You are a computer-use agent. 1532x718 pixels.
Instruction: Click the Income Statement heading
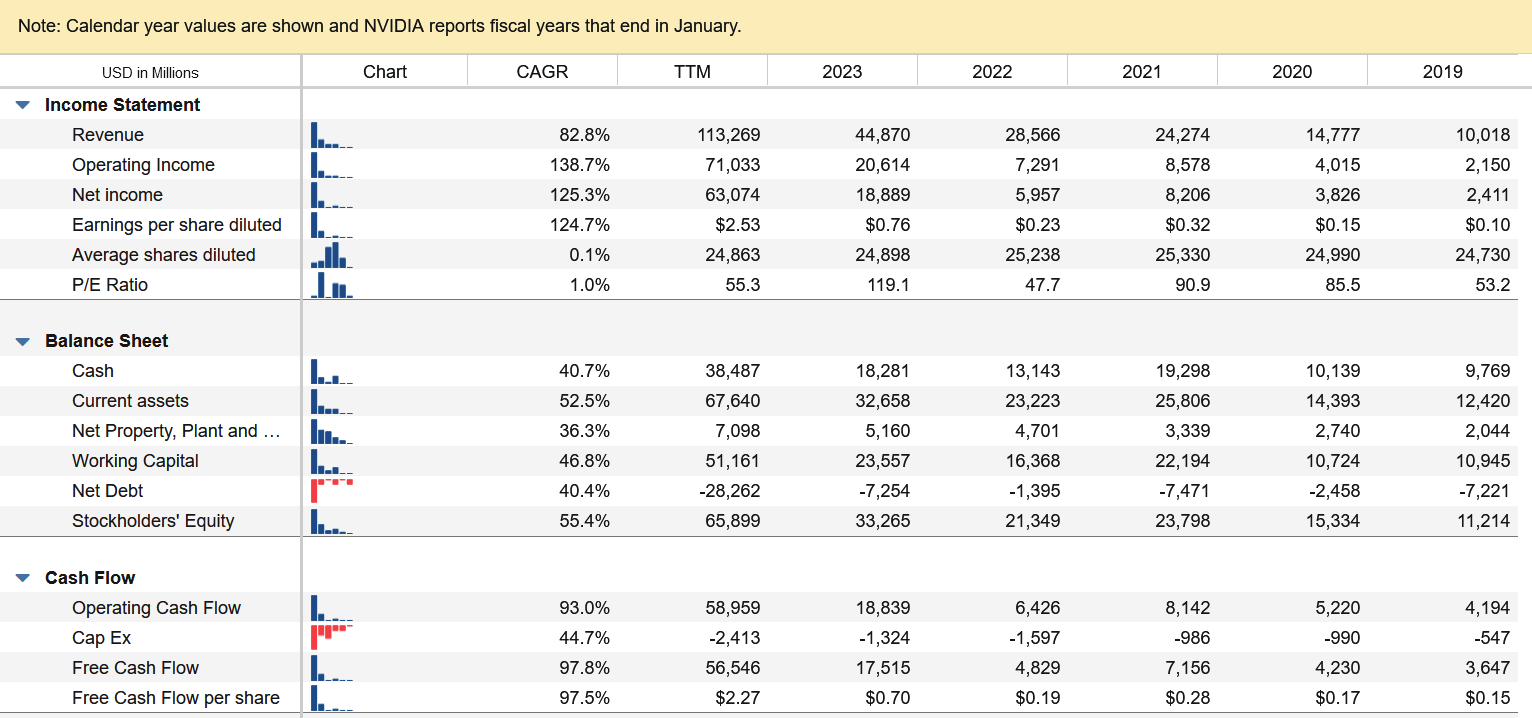click(122, 105)
